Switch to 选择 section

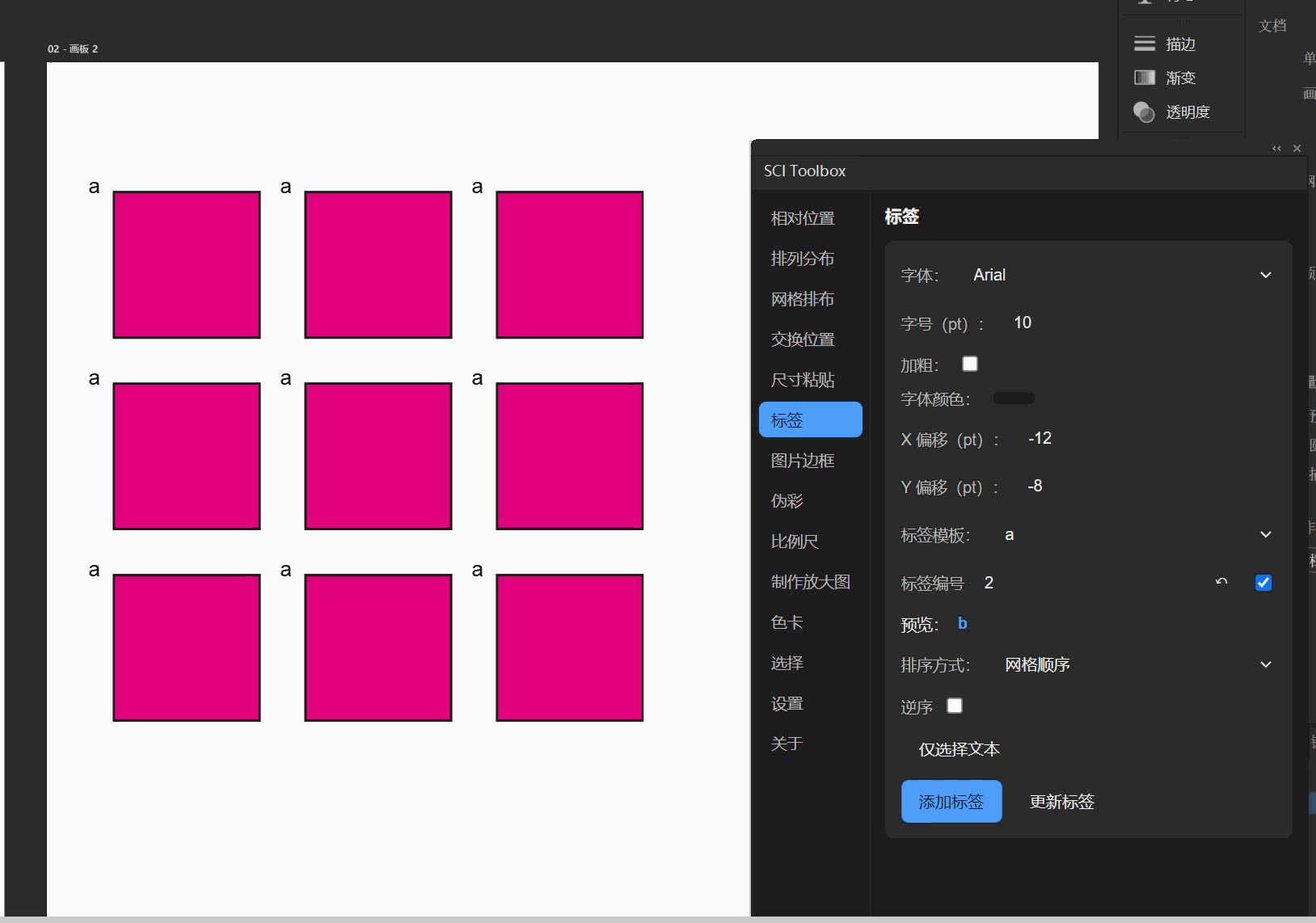pos(811,663)
